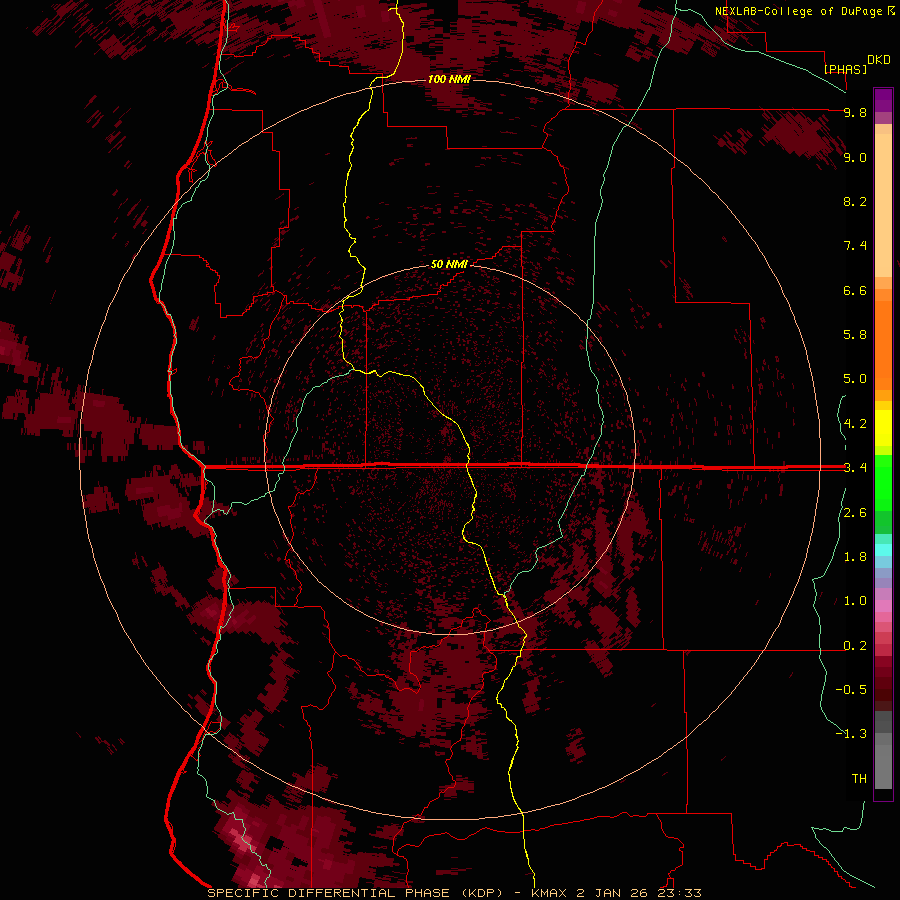The height and width of the screenshot is (900, 900).
Task: Click the KMAX 2 JAN 26 23:33 timestamp
Action: [x=616, y=893]
